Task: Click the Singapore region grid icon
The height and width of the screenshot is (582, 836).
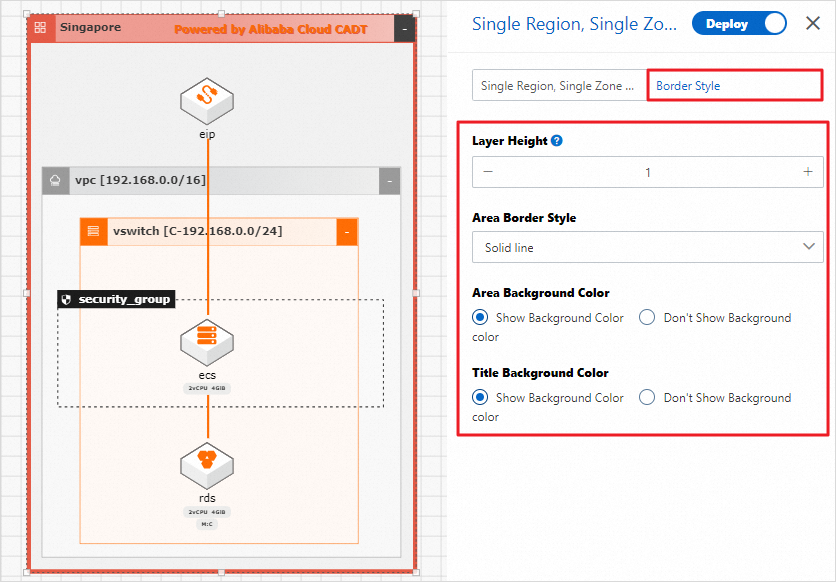Action: tap(41, 28)
